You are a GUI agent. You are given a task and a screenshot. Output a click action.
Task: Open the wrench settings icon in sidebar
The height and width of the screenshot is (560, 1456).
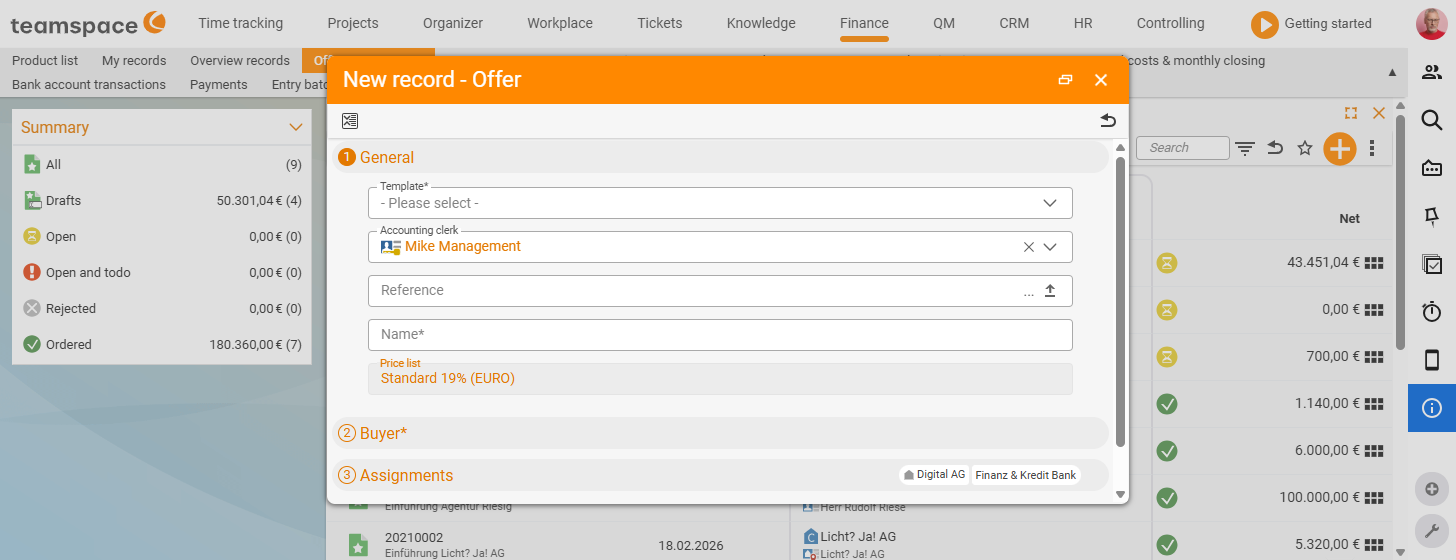[x=1432, y=531]
